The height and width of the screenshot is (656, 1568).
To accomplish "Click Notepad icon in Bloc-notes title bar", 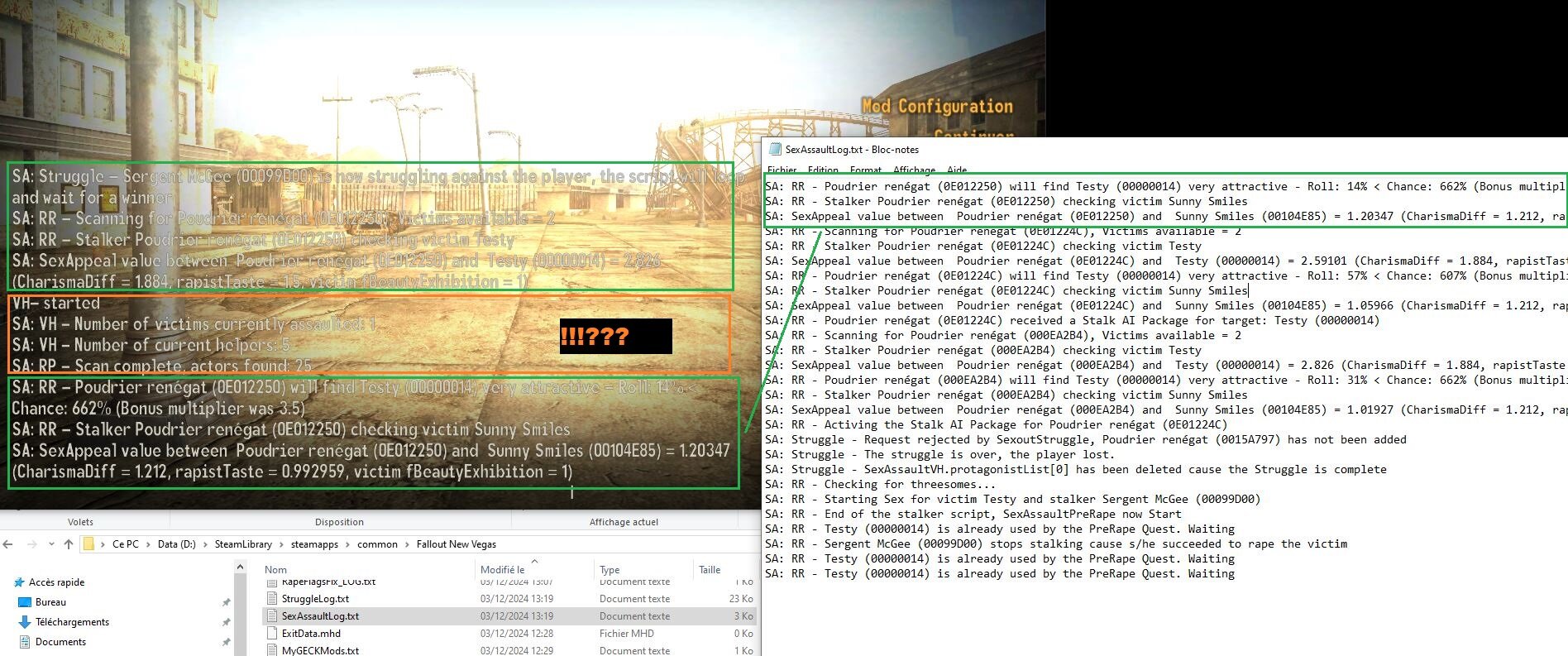I will 775,150.
